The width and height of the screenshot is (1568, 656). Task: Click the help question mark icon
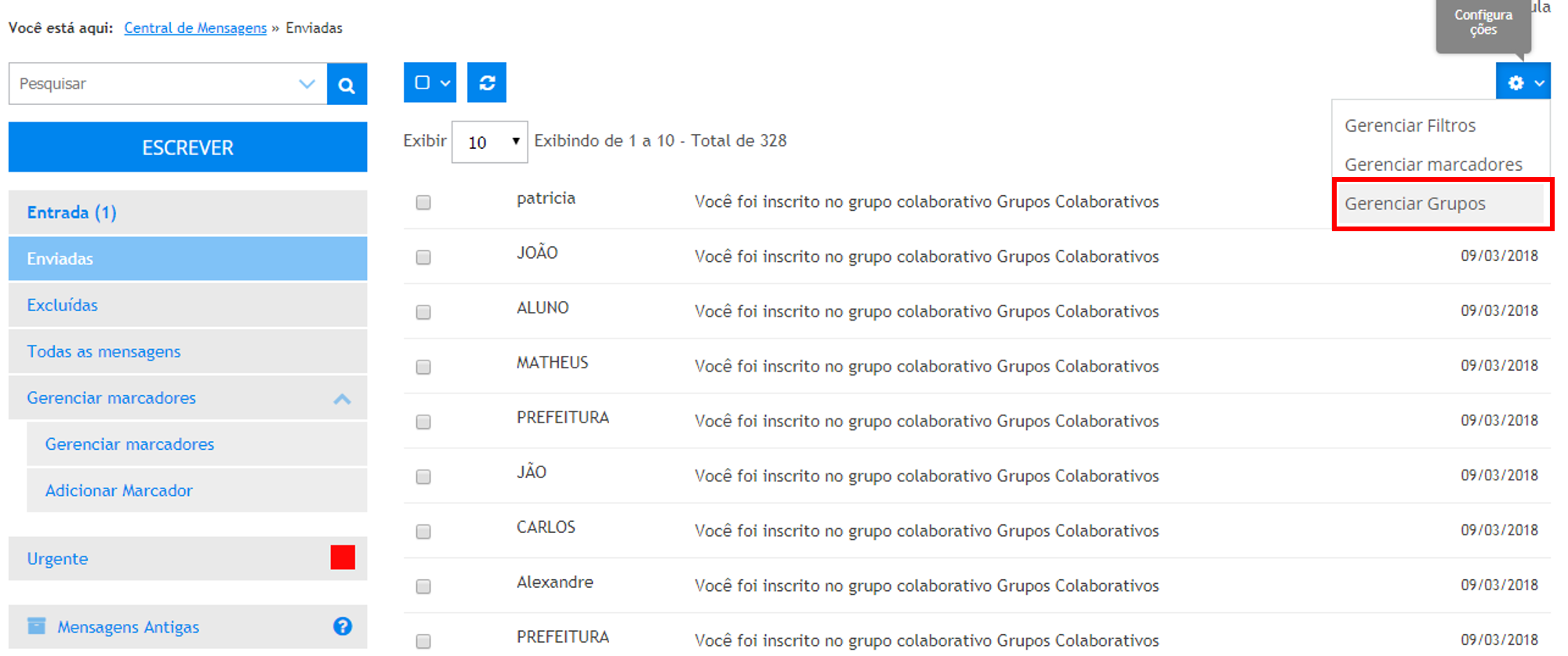click(342, 626)
